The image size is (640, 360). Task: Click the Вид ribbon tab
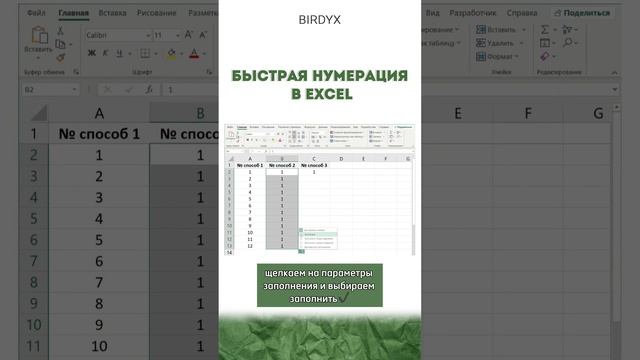(433, 13)
